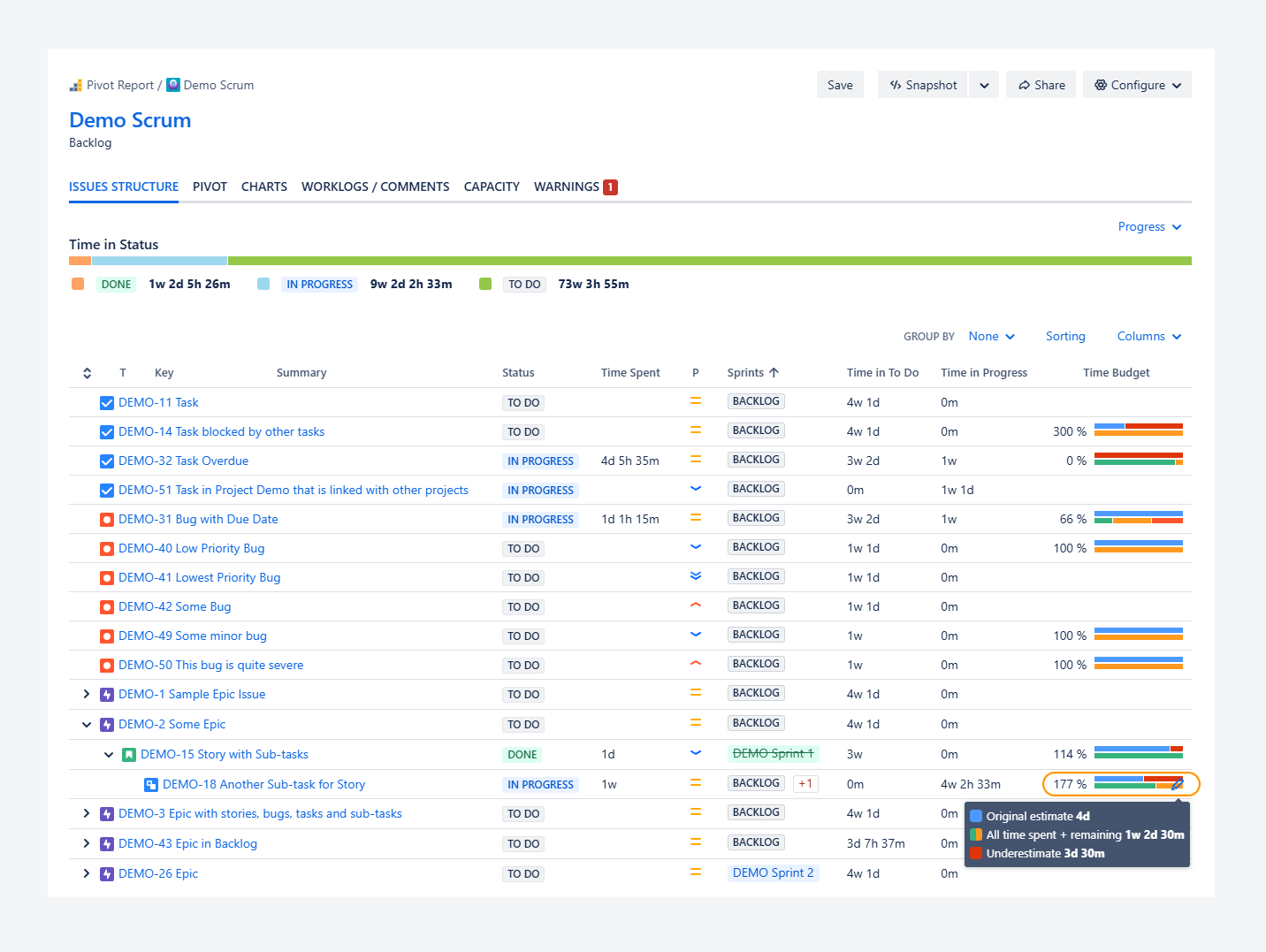
Task: Expand the DEMO-1 Sample Epic Issue row
Action: coord(86,695)
